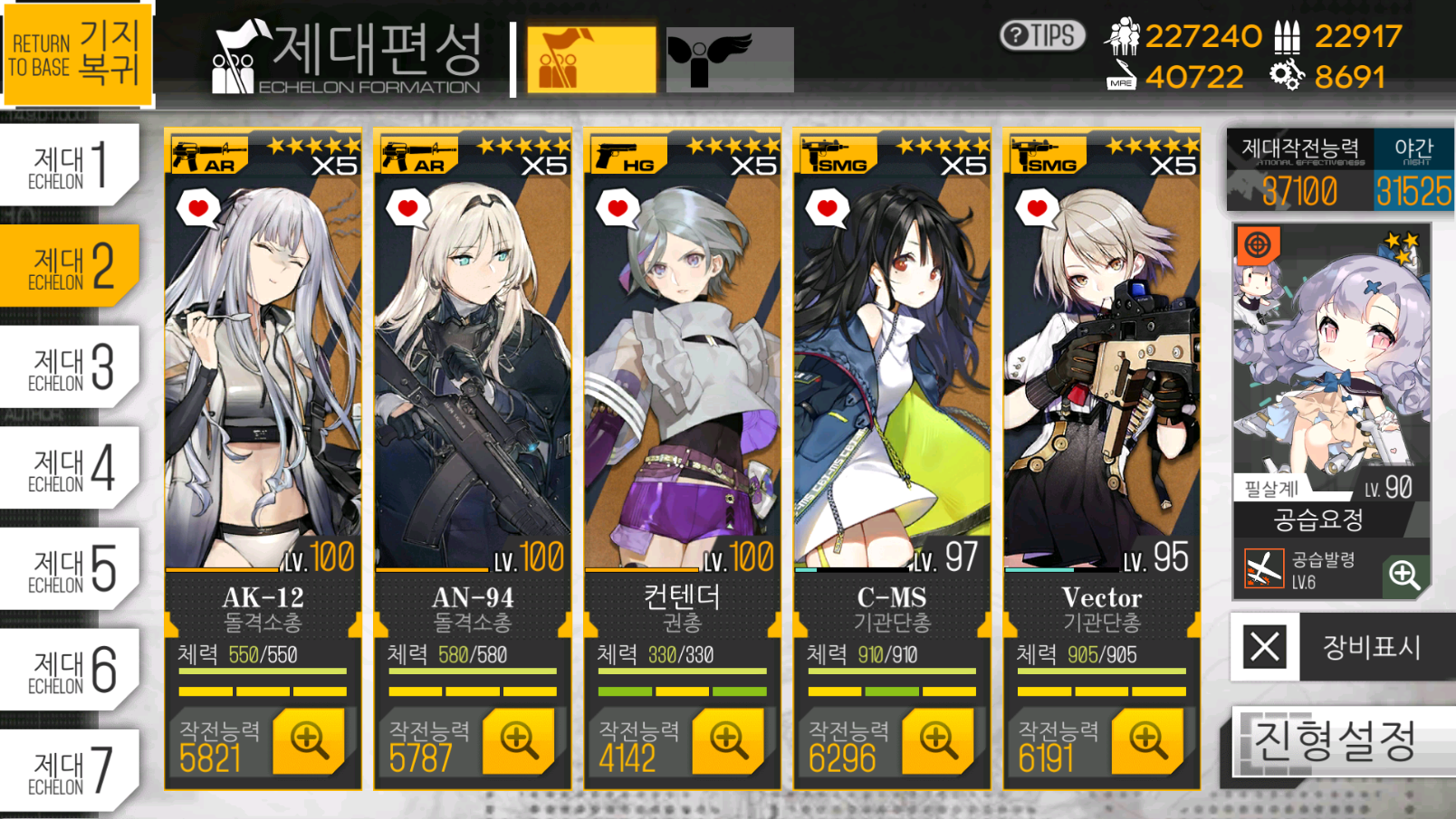
Task: Click fairy skill zoom magnifier icon
Action: pos(1404,574)
